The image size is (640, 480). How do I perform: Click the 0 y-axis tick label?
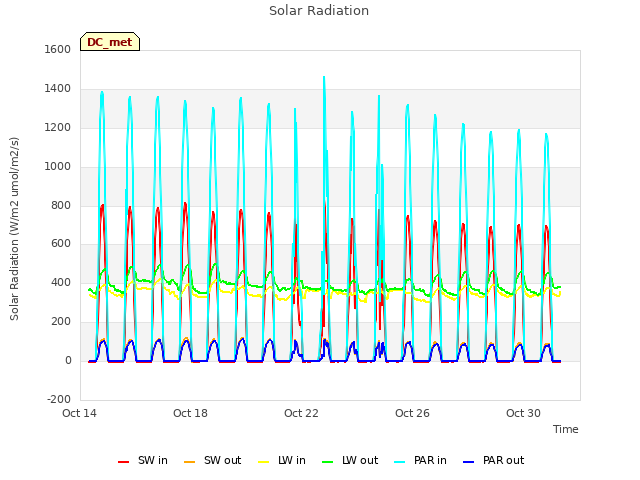click(x=68, y=361)
